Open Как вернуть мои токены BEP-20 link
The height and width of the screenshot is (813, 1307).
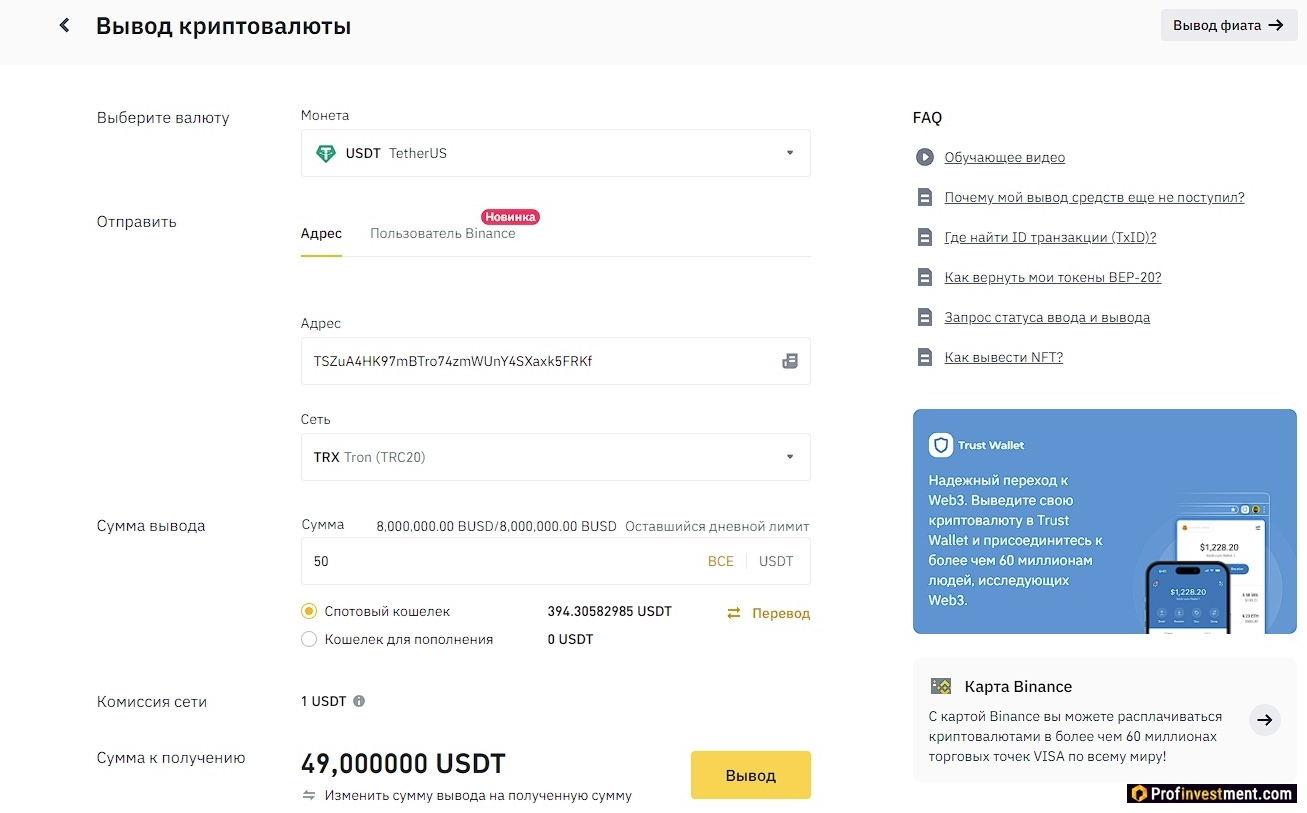tap(1053, 277)
